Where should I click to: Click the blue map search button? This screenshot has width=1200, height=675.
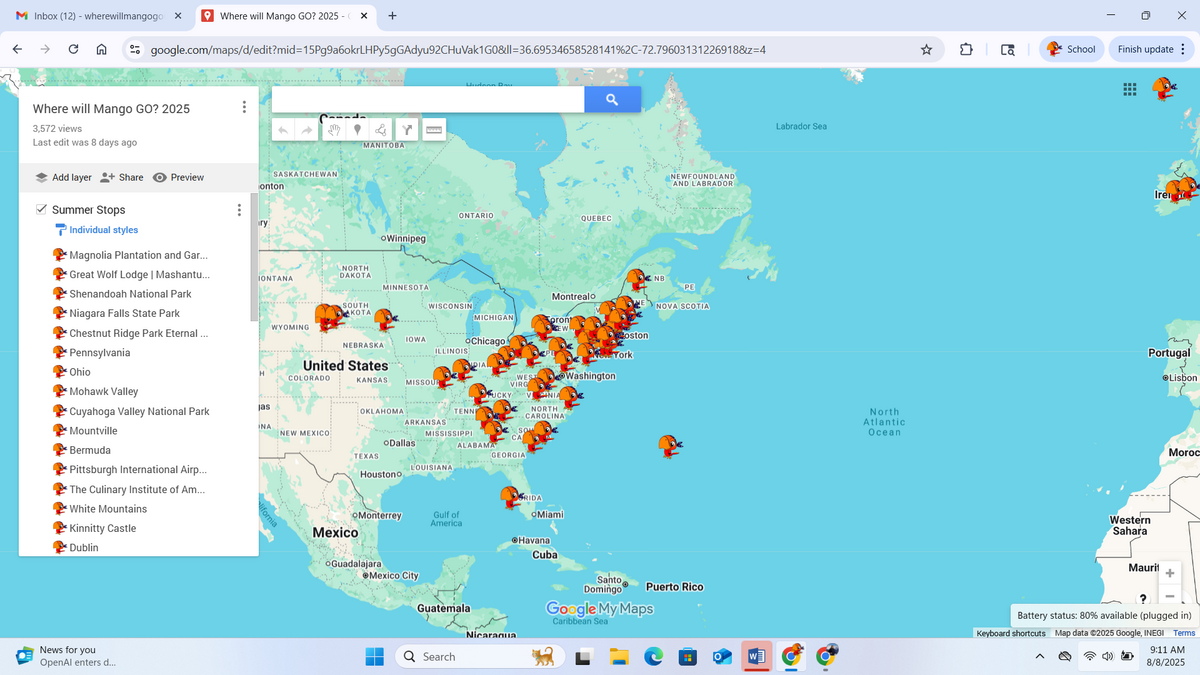click(612, 99)
